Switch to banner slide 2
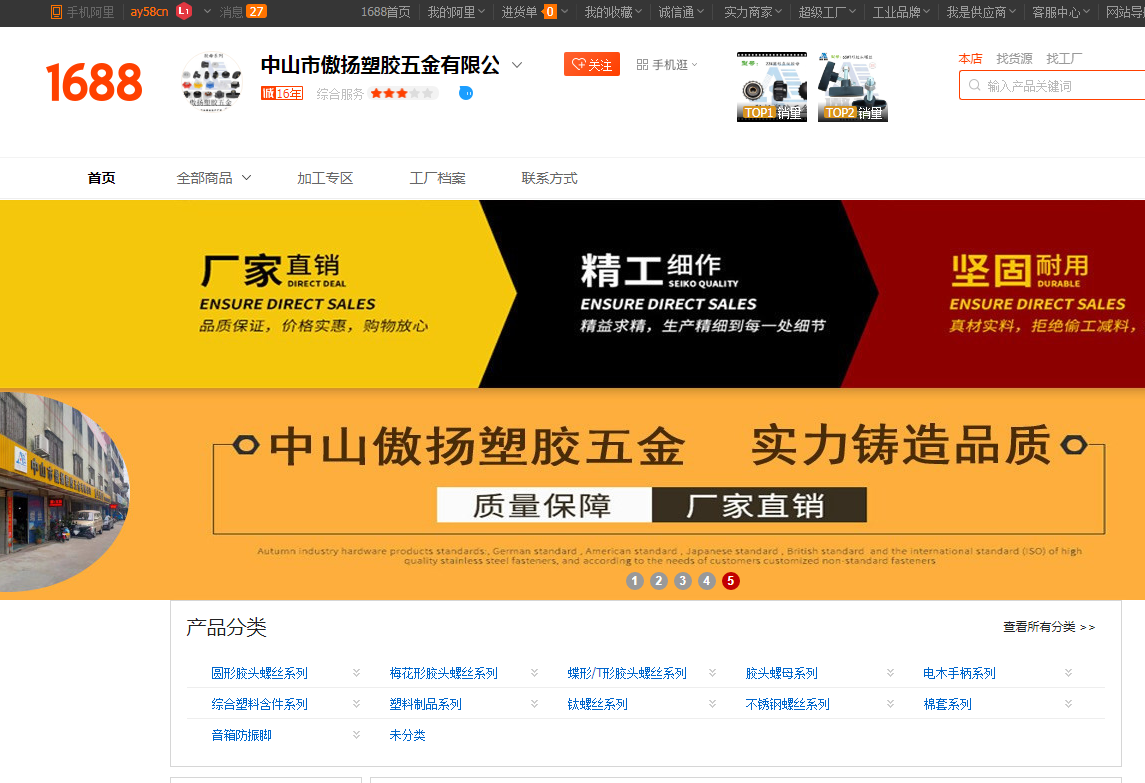The image size is (1145, 783). click(x=659, y=581)
